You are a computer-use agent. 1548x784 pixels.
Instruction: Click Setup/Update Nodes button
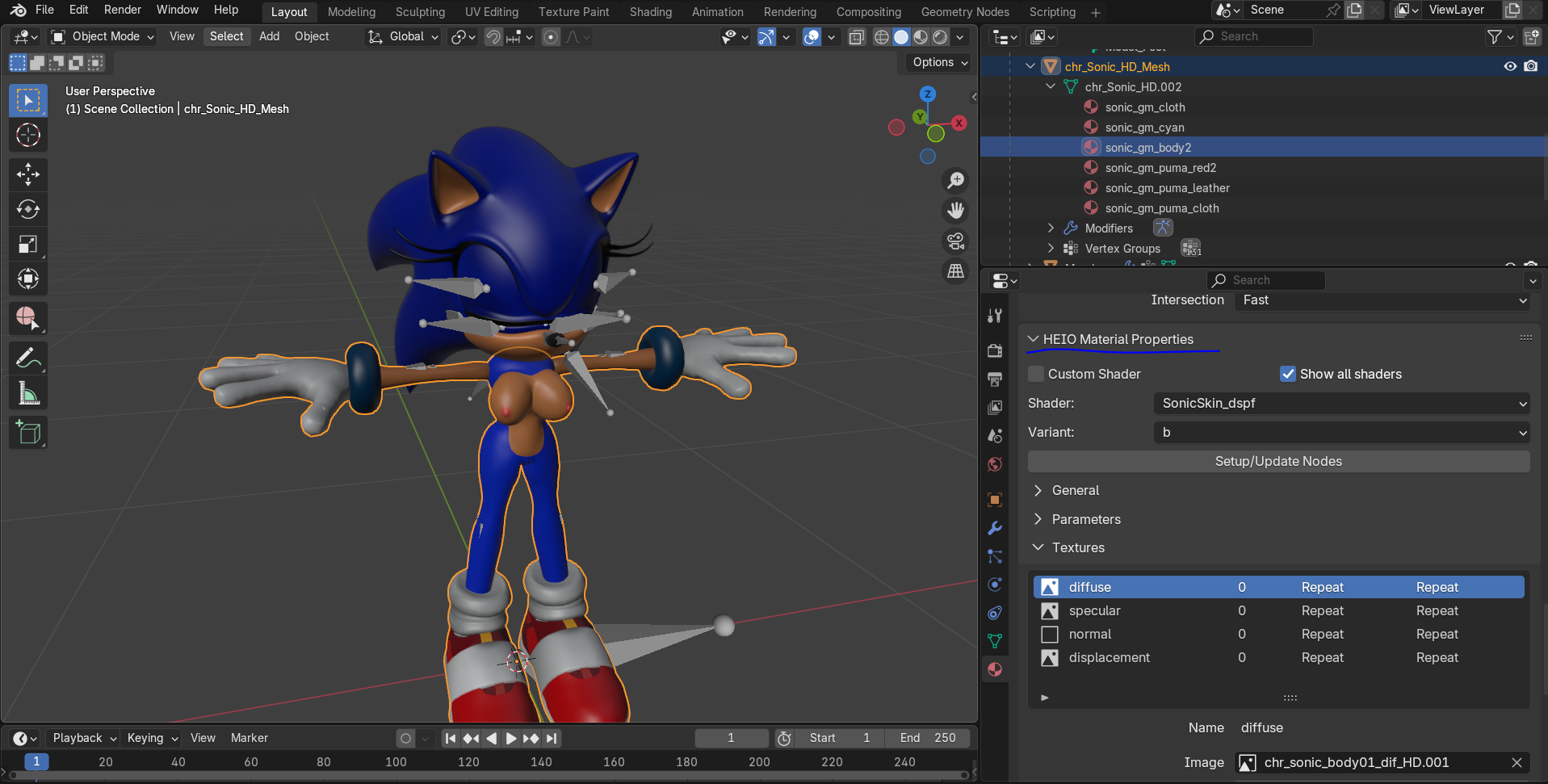coord(1278,461)
